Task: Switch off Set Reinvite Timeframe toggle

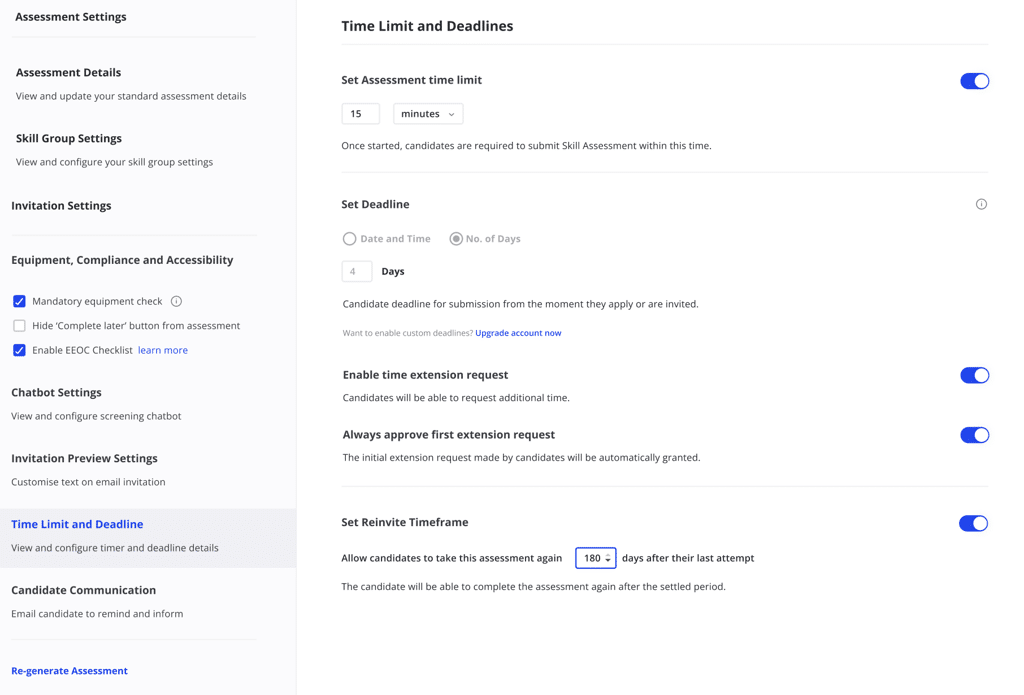Action: (x=973, y=523)
